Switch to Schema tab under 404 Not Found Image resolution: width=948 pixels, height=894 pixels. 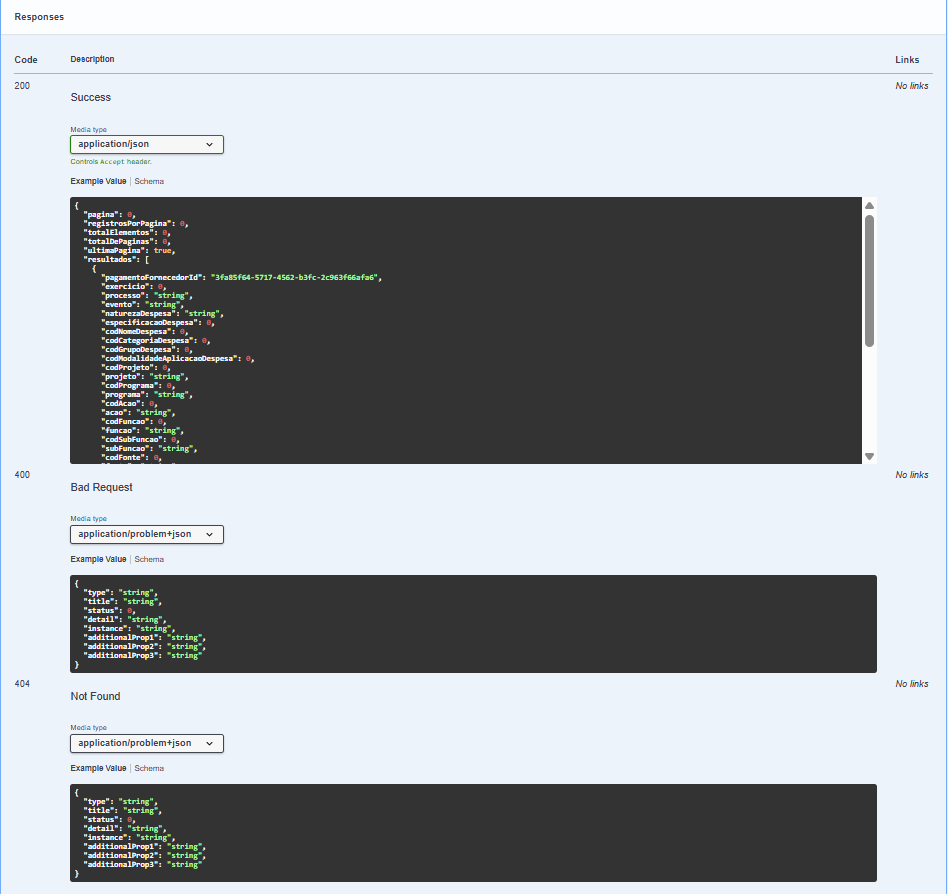tap(149, 768)
